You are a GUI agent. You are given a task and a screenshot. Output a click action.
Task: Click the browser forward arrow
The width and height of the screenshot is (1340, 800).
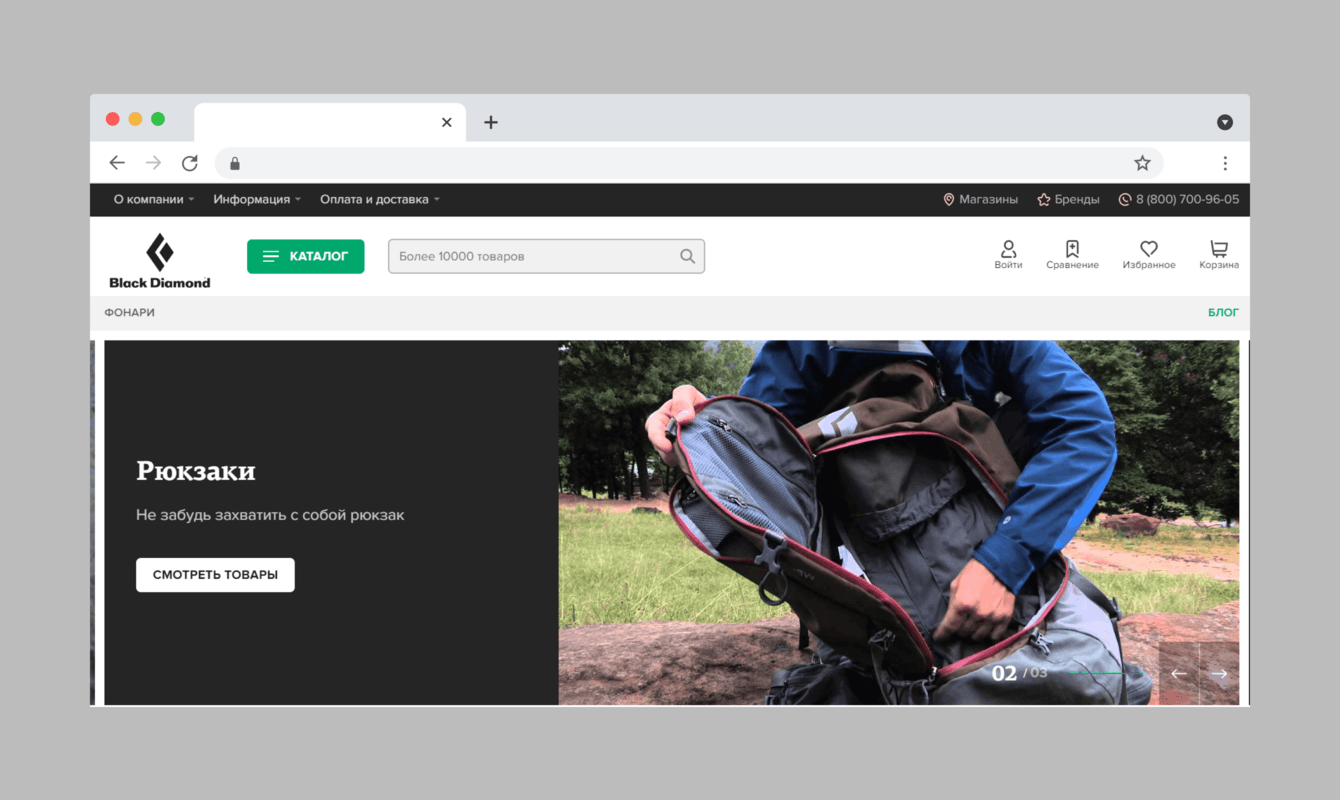153,163
